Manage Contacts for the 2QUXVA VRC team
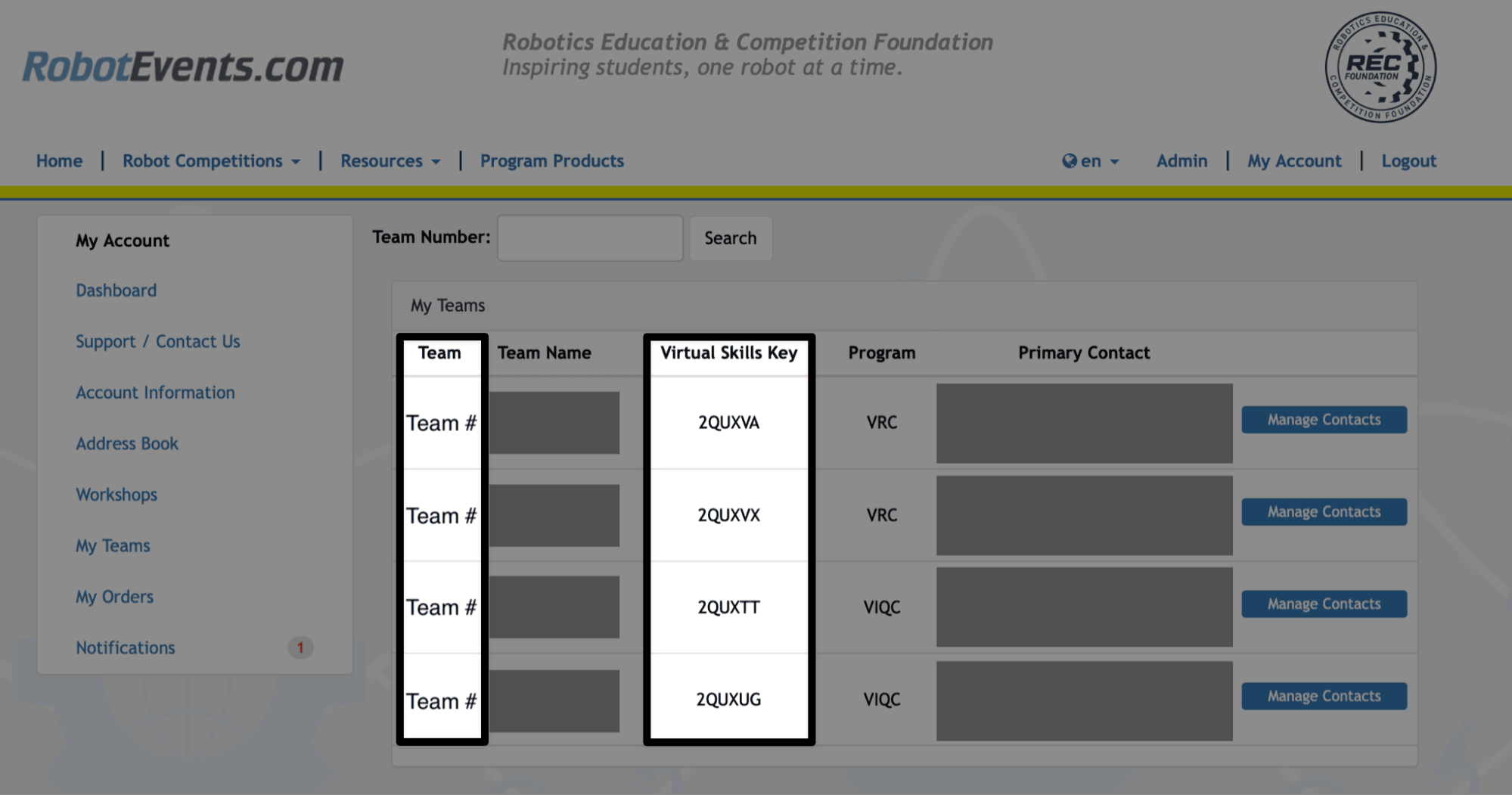Image resolution: width=1512 pixels, height=795 pixels. 1323,419
